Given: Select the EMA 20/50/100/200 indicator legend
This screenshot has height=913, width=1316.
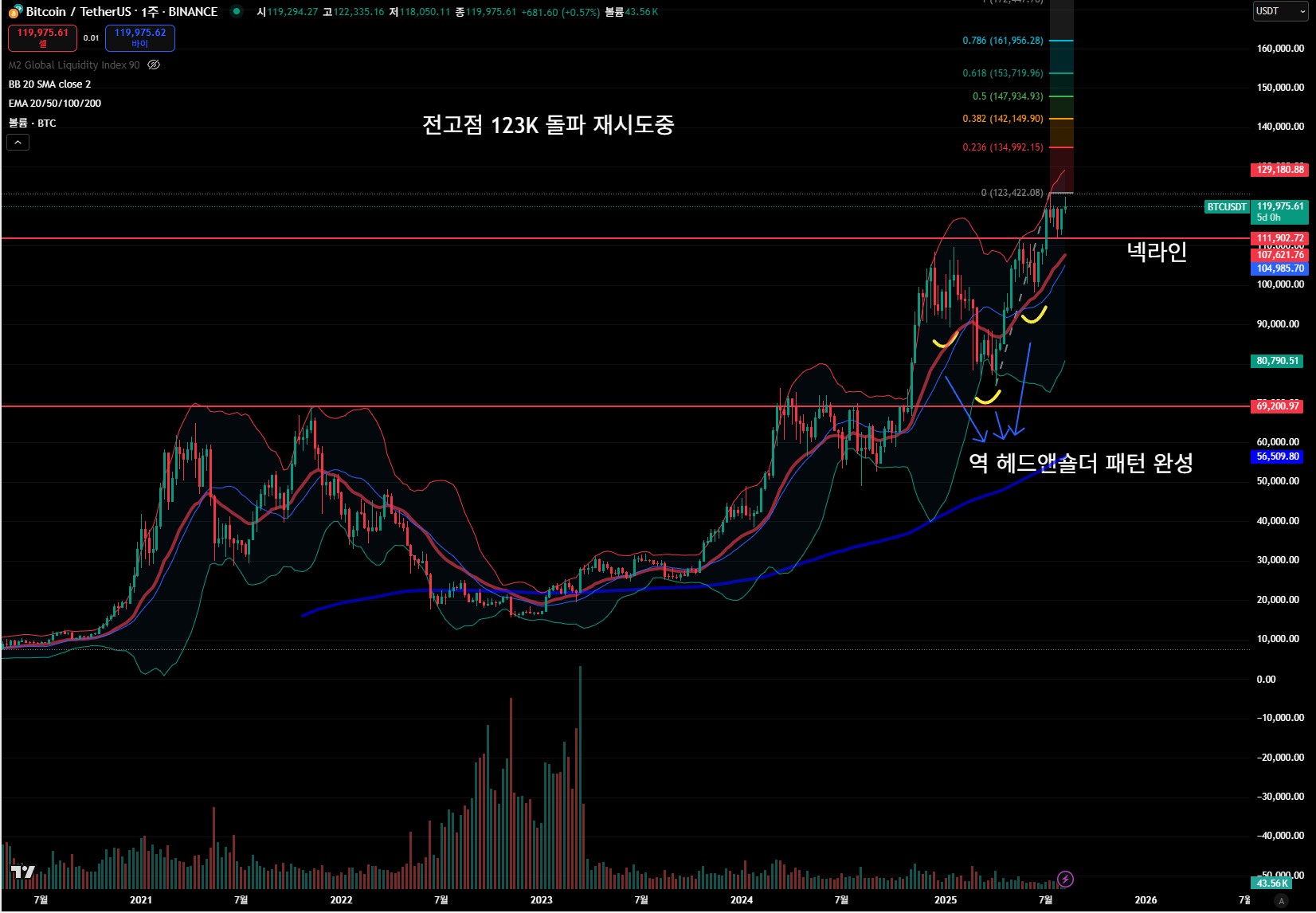Looking at the screenshot, I should point(55,104).
